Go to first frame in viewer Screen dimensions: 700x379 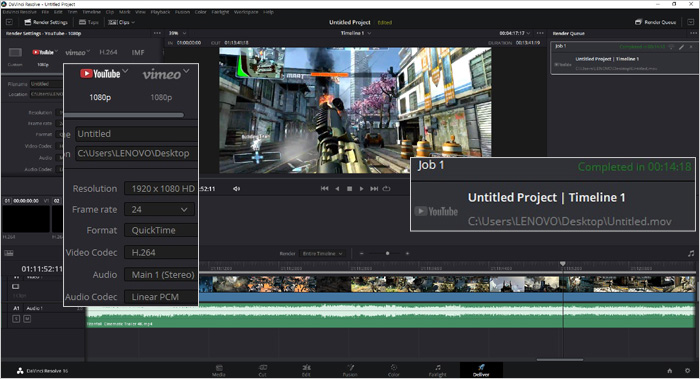coord(325,189)
